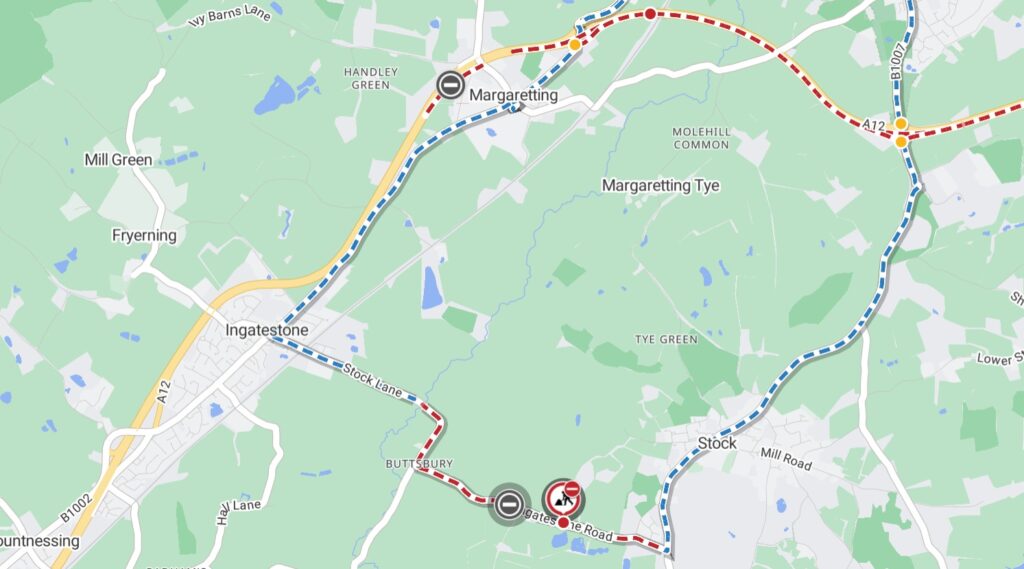Click the grey no-entry icon on Ingatestone Road
Viewport: 1024px width, 569px height.
509,504
